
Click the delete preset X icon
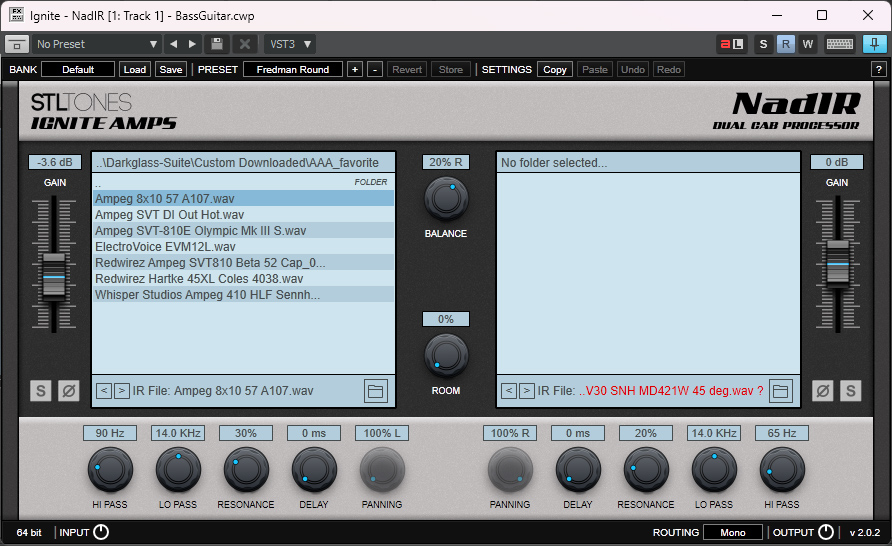245,44
